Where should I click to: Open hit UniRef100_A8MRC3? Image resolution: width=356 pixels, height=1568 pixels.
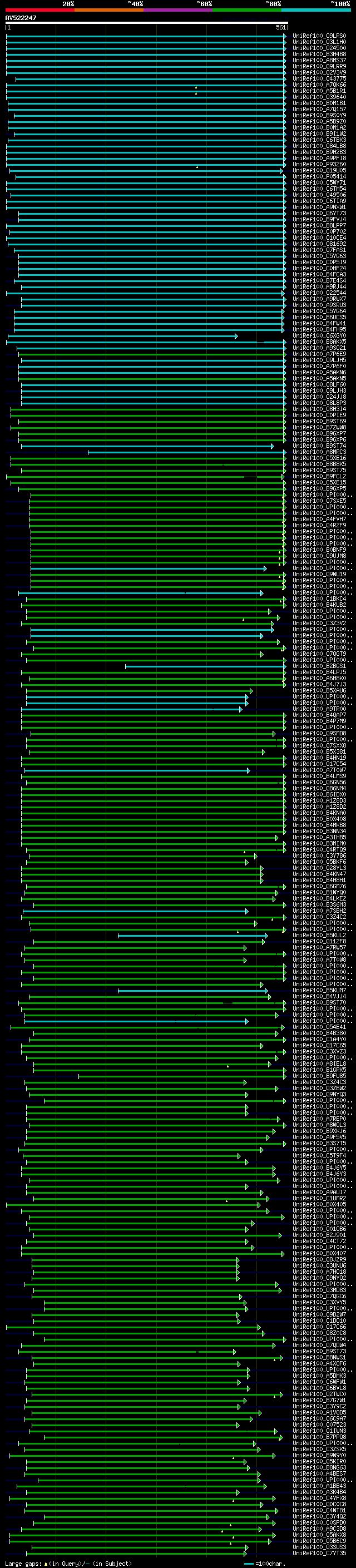319,452
